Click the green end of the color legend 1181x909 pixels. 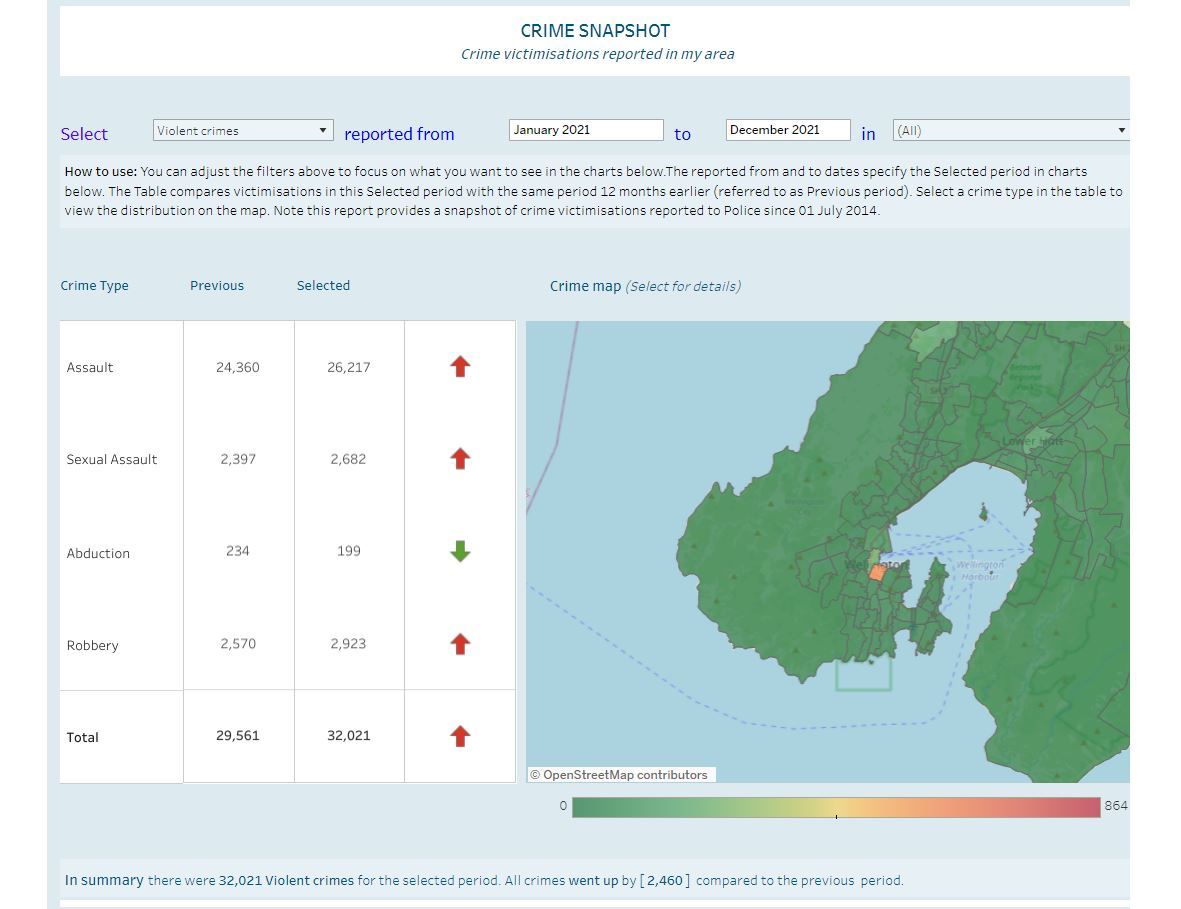[x=584, y=807]
